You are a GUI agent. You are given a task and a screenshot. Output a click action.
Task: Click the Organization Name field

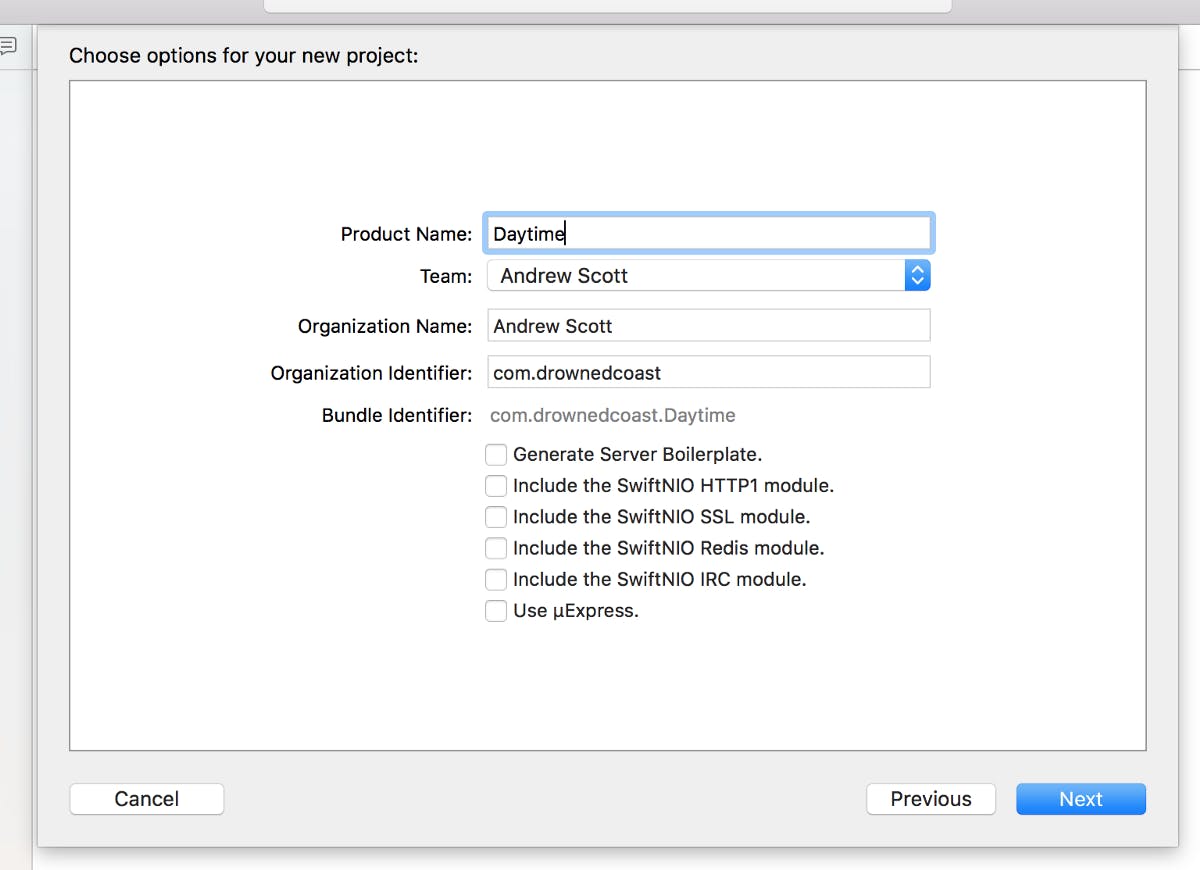(x=708, y=325)
